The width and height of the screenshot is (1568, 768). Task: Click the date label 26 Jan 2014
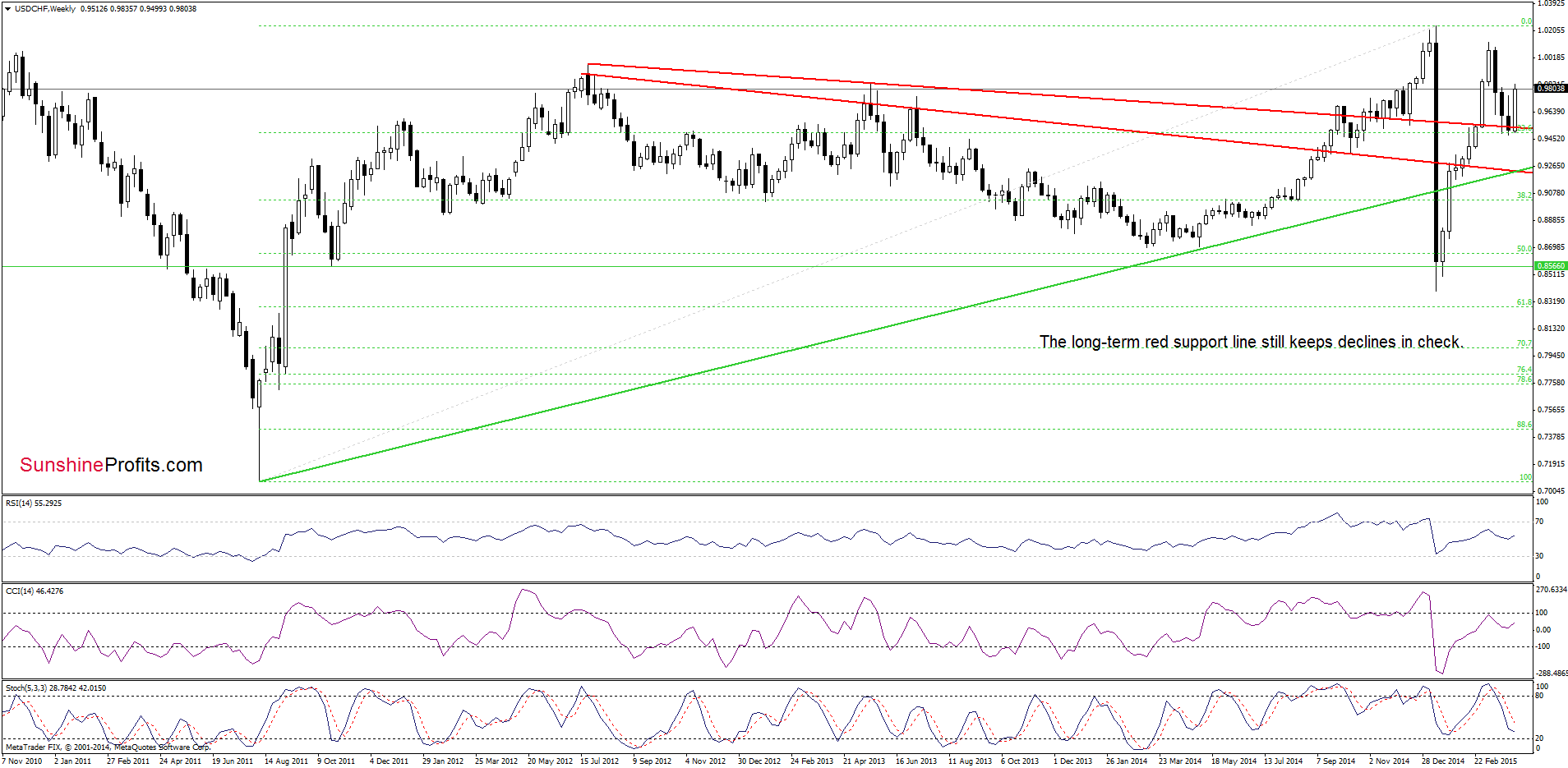(x=1127, y=761)
